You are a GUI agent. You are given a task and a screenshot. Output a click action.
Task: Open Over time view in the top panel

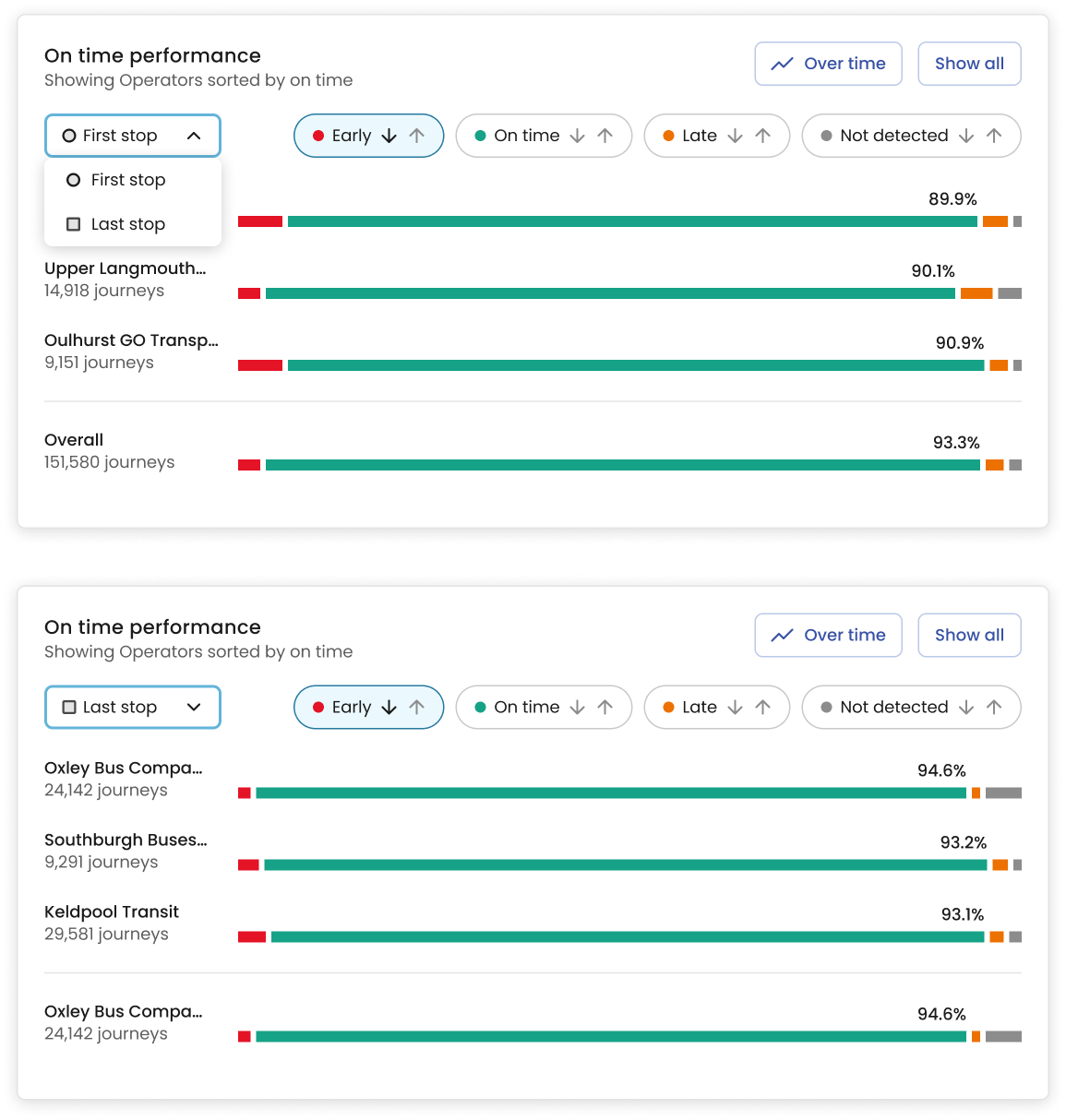coord(828,64)
